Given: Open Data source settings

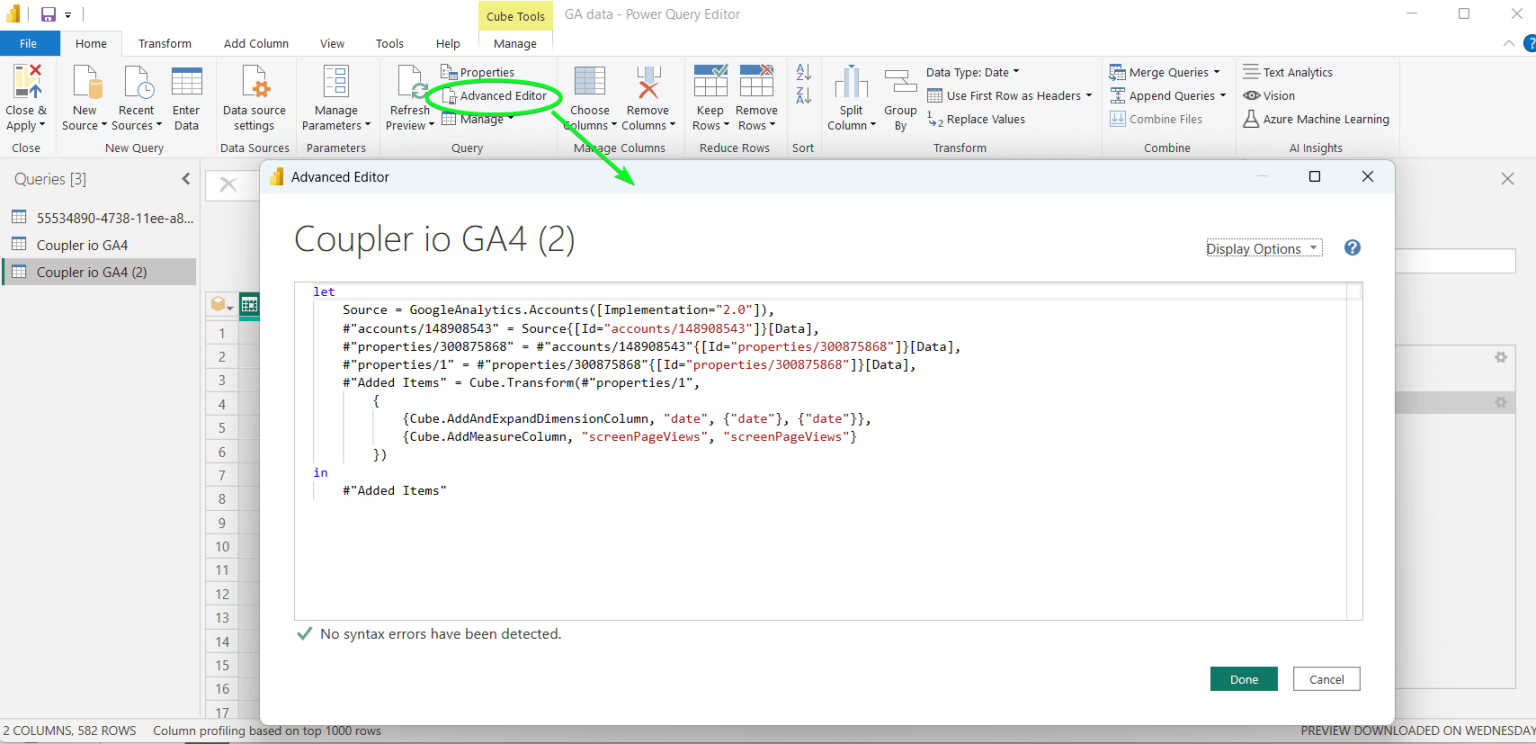Looking at the screenshot, I should tap(253, 95).
